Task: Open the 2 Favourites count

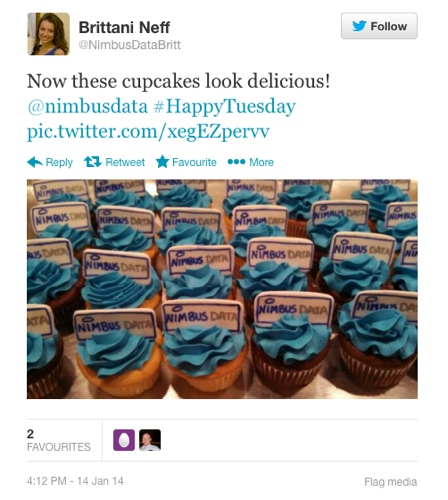Action: (59, 440)
